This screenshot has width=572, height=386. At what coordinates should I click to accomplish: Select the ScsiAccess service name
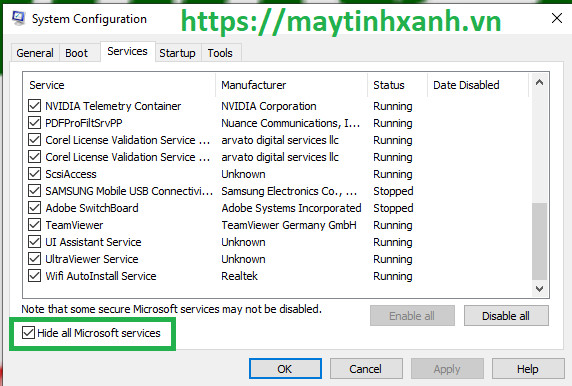pyautogui.click(x=71, y=174)
